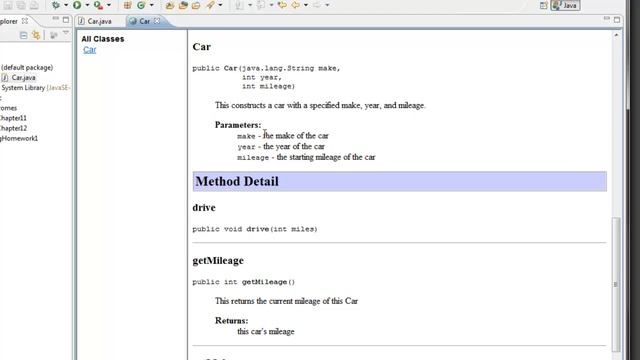Click the Last Edit Location arrow icon
This screenshot has height=360, width=640.
point(282,5)
